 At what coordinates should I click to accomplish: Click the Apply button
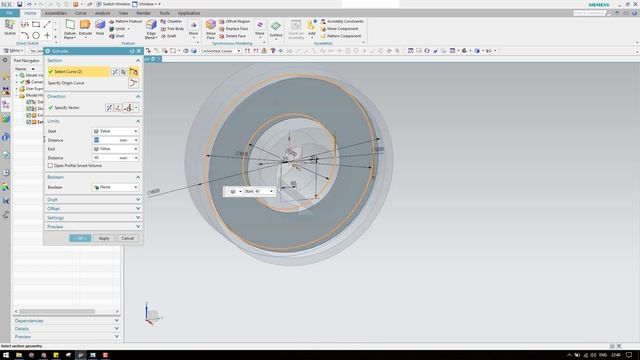point(104,238)
